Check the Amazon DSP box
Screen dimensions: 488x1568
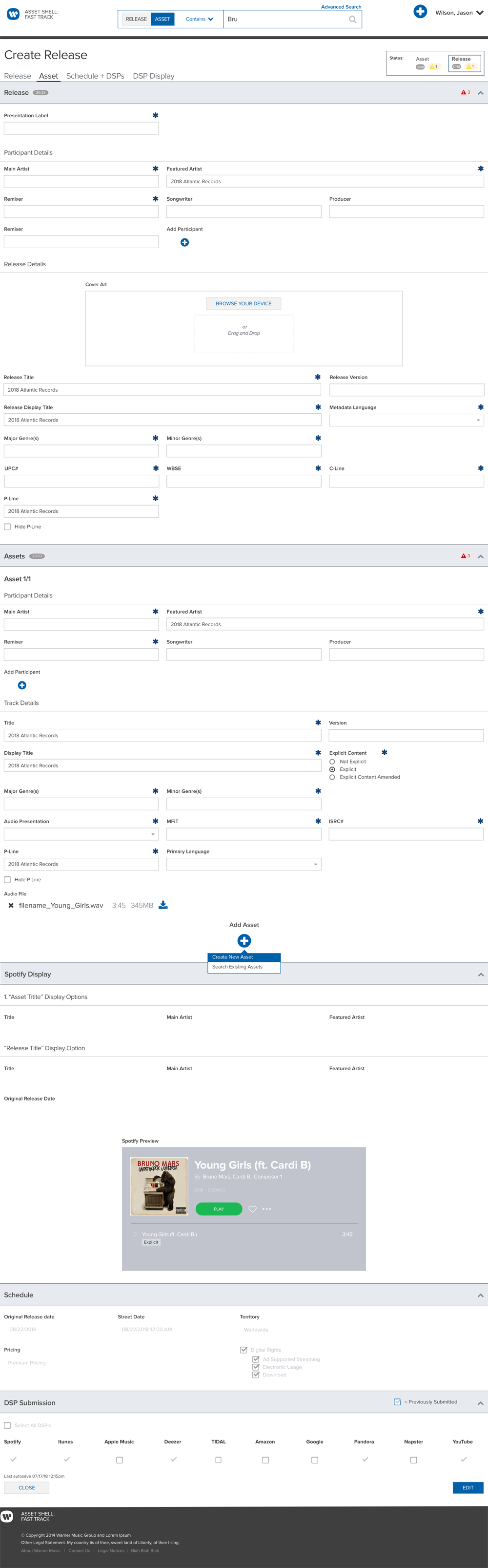pyautogui.click(x=265, y=1460)
